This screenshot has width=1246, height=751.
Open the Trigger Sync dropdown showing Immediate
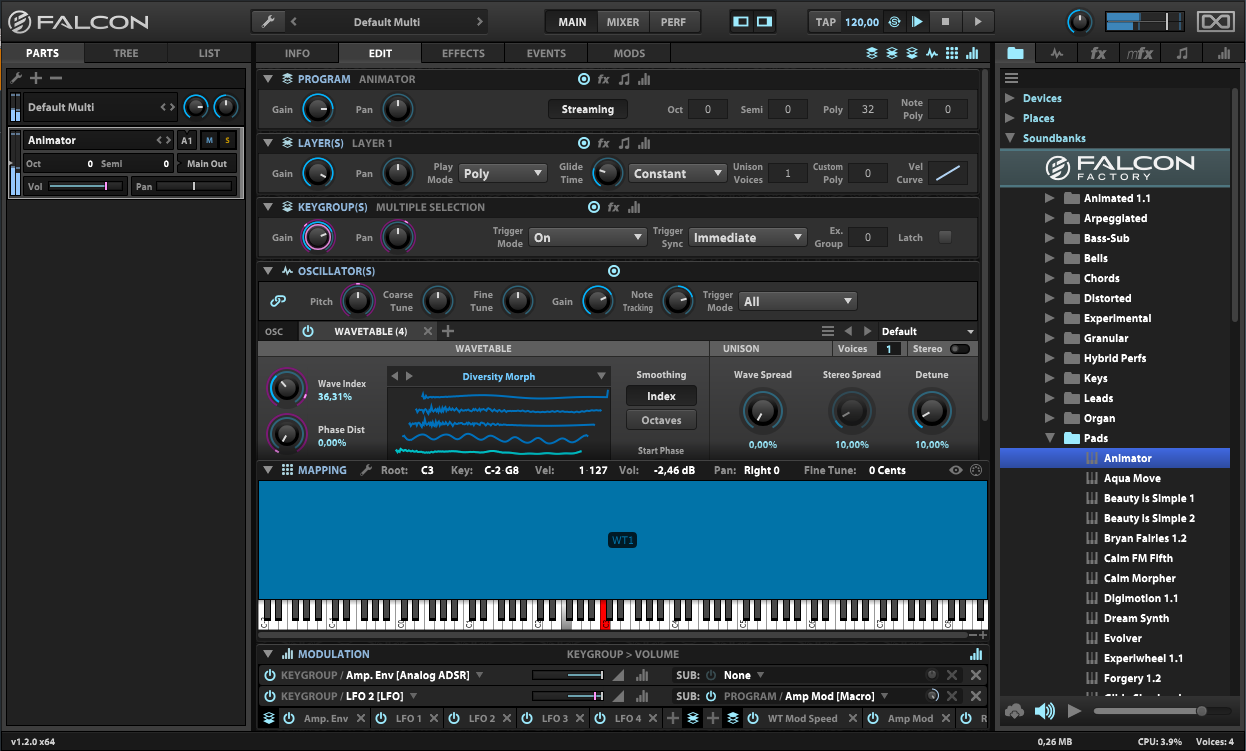click(x=747, y=237)
